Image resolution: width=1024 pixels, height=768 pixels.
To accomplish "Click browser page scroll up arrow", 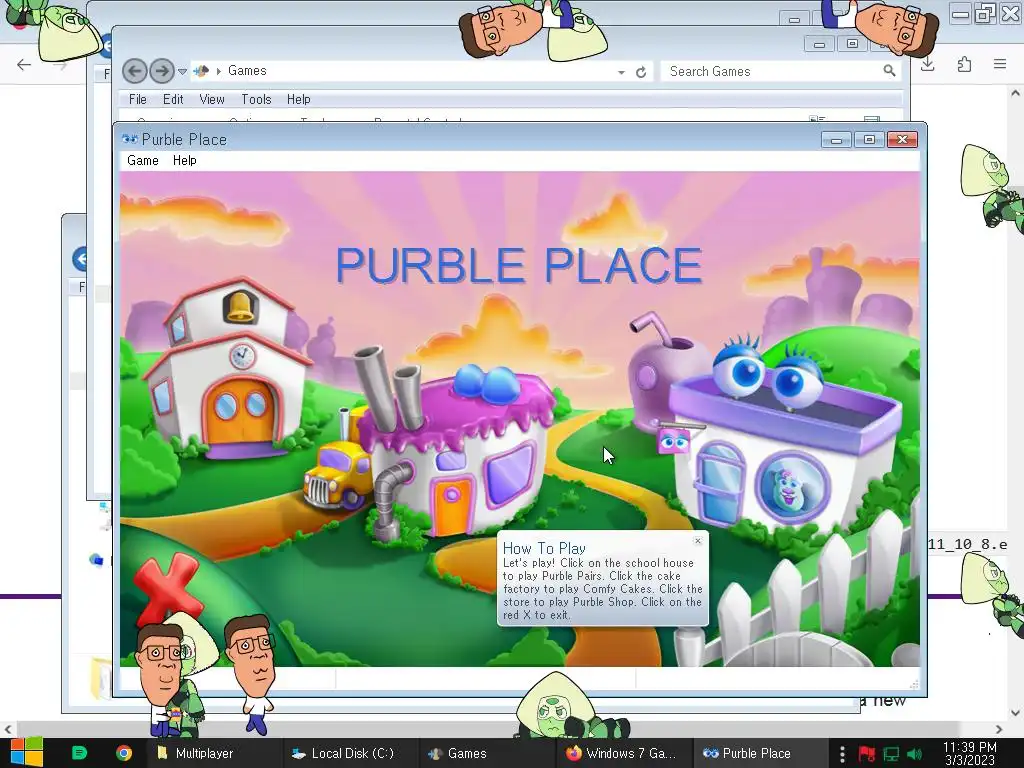I will click(1015, 93).
